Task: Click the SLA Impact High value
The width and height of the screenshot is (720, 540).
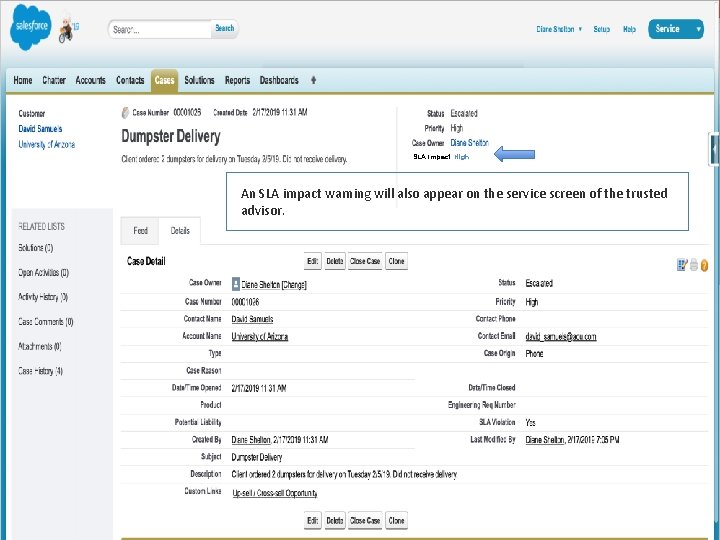Action: [461, 157]
